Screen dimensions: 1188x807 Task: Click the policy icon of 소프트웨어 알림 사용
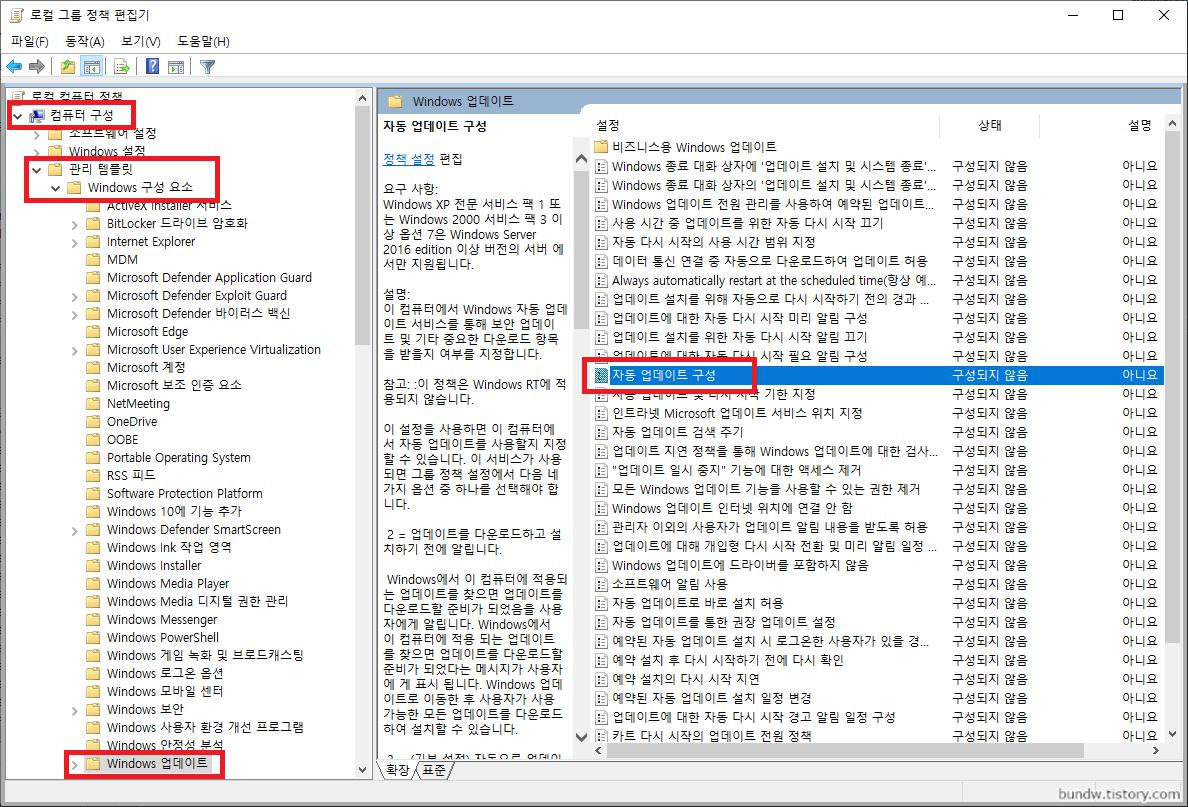pyautogui.click(x=602, y=584)
